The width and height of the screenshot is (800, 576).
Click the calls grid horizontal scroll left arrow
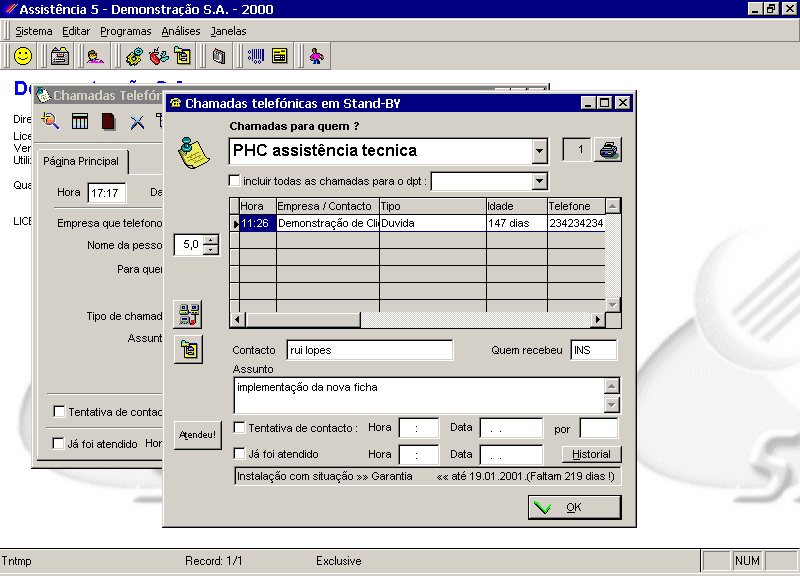tap(237, 320)
